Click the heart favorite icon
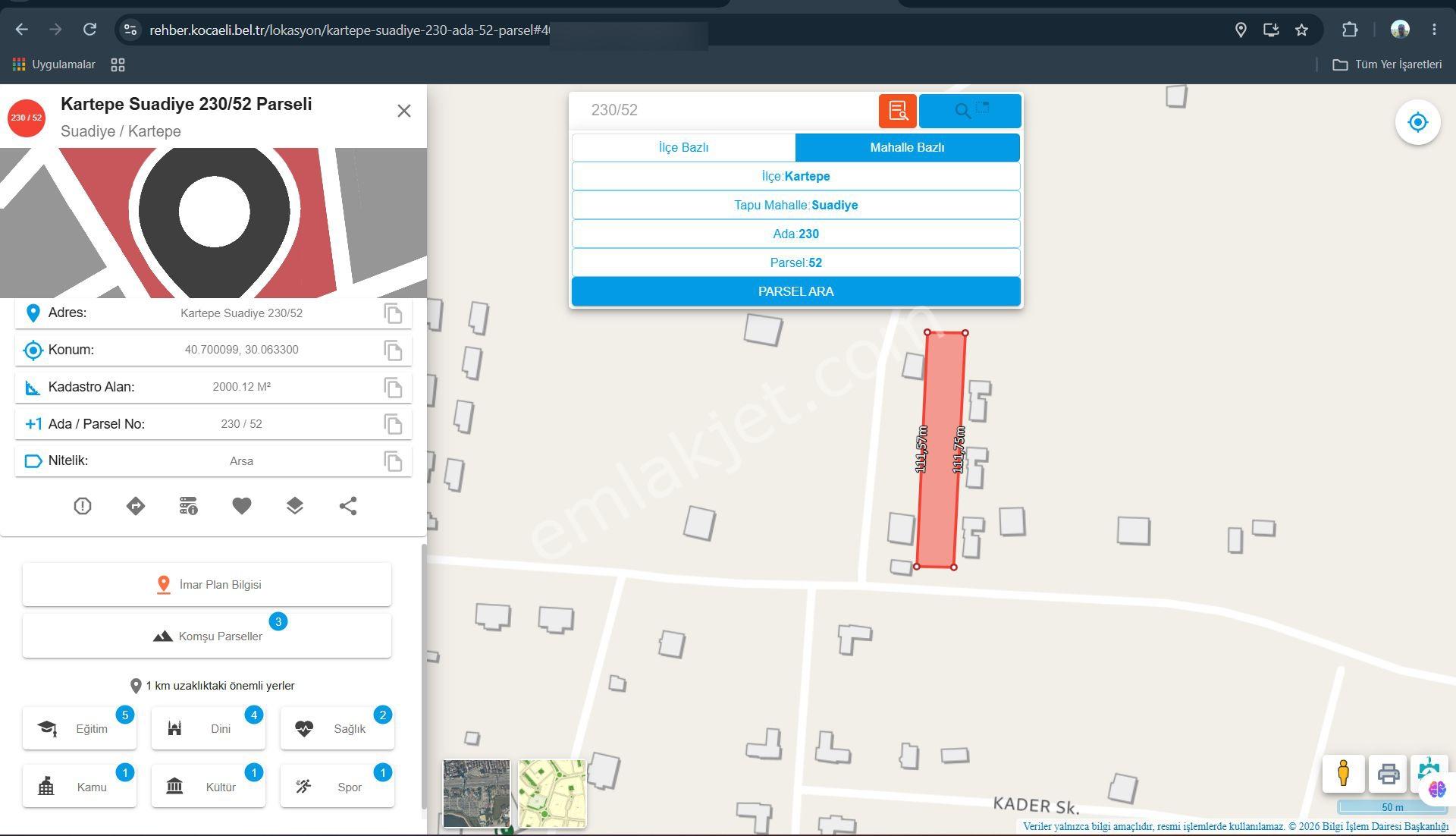Screen dimensions: 1456x836 [242, 506]
